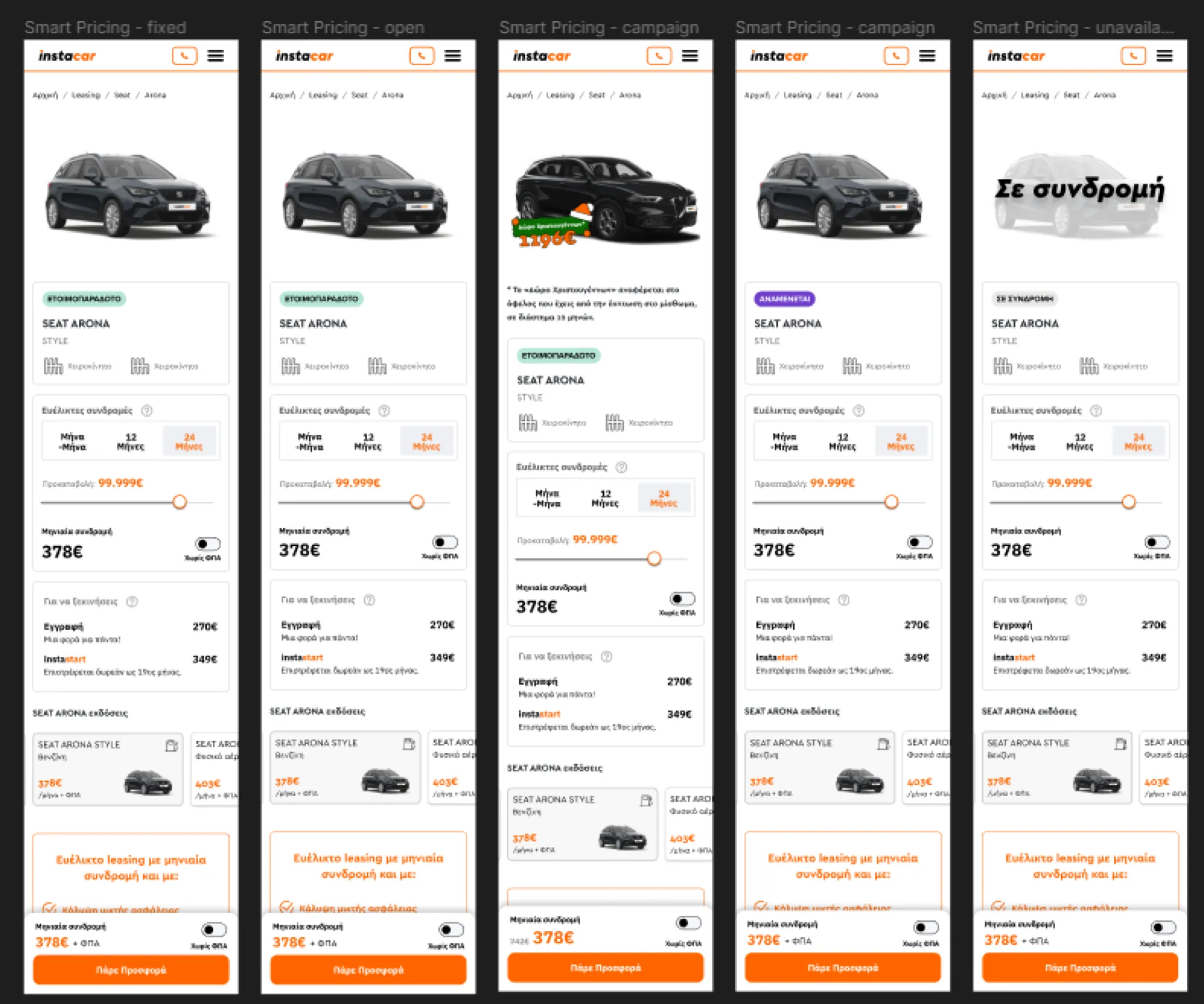Click the Ευέλικτες συνδρομές help icon, fixed frame
This screenshot has height=1004, width=1204.
click(147, 411)
